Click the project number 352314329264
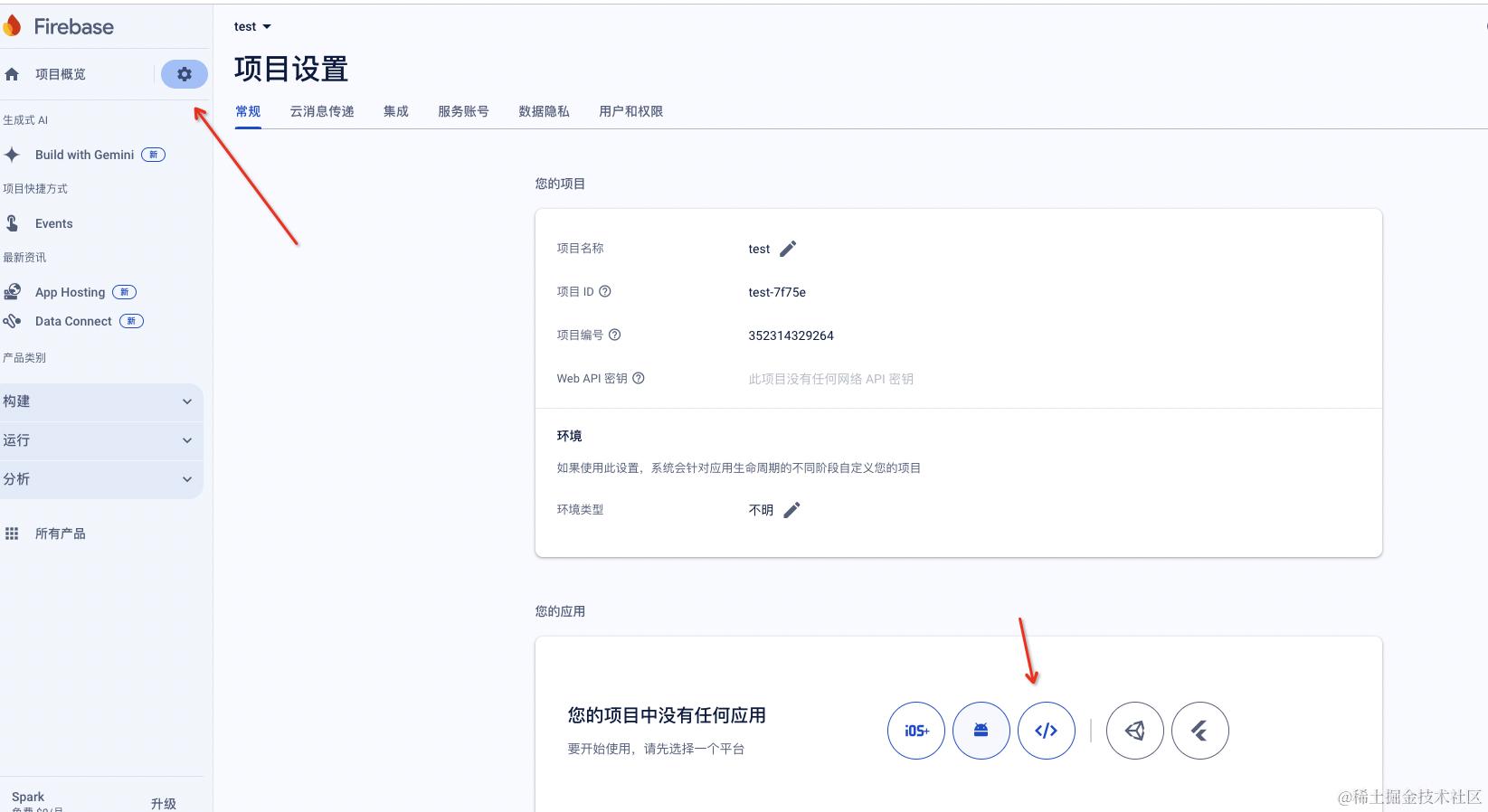The width and height of the screenshot is (1488, 812). point(791,335)
